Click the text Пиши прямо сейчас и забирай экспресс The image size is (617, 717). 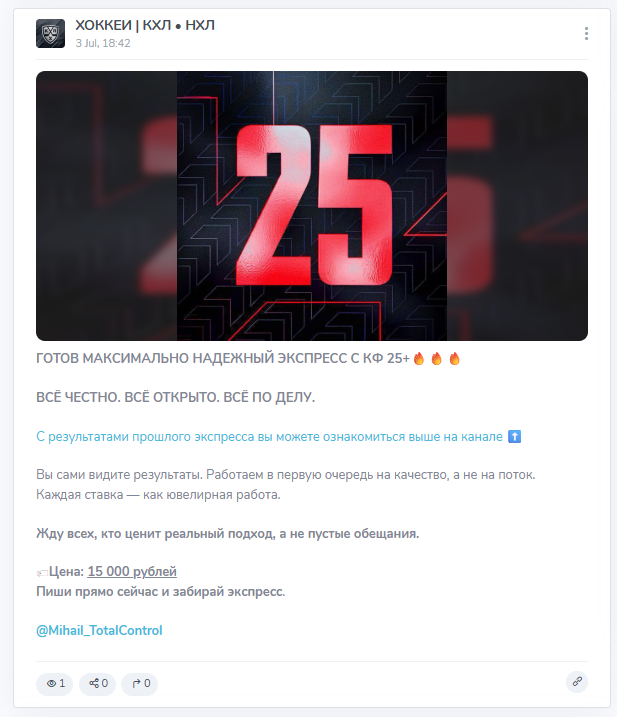coord(161,592)
